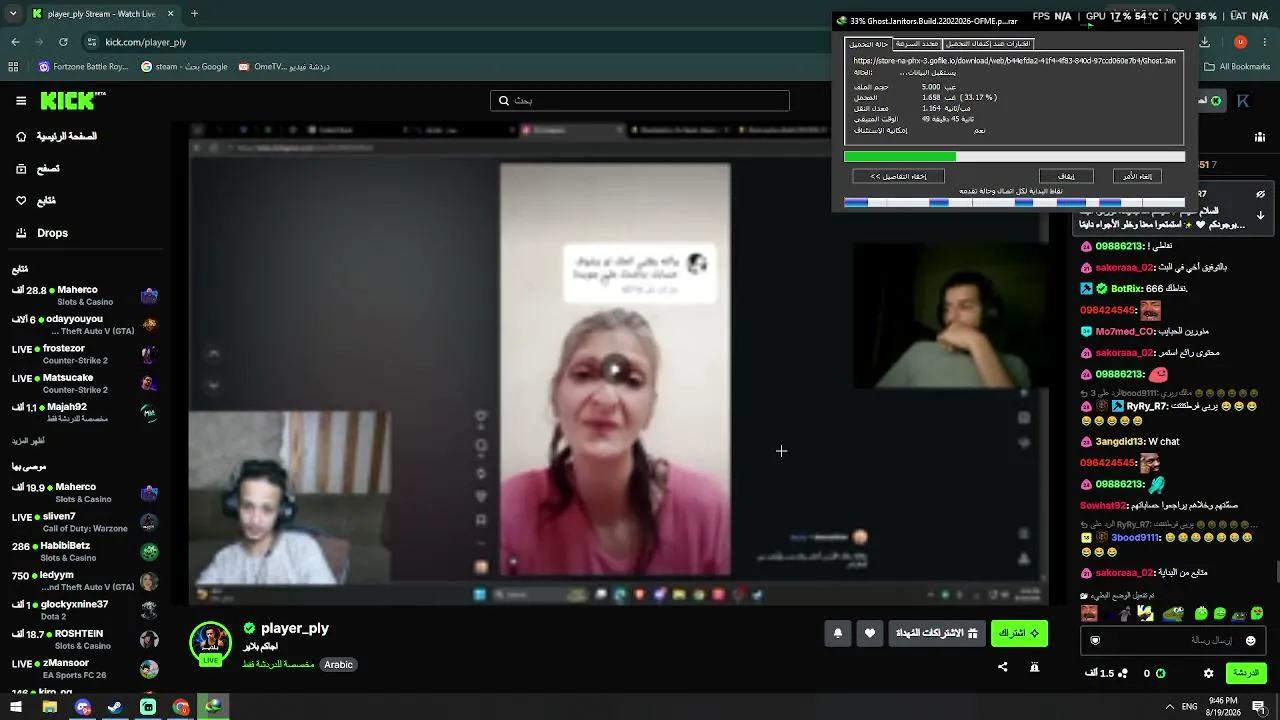Click the gift subscriptions button
The height and width of the screenshot is (720, 1280).
(x=937, y=633)
